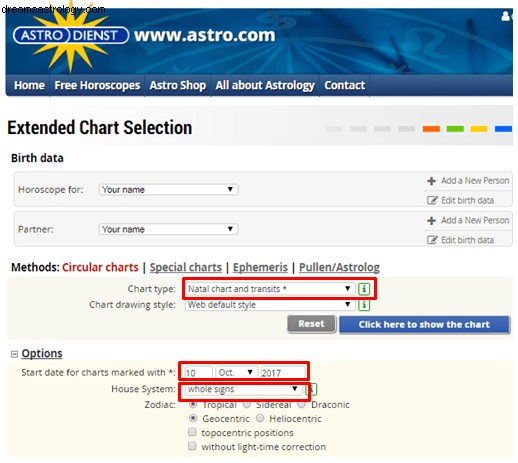
Task: Click info icon next to House System
Action: (311, 389)
